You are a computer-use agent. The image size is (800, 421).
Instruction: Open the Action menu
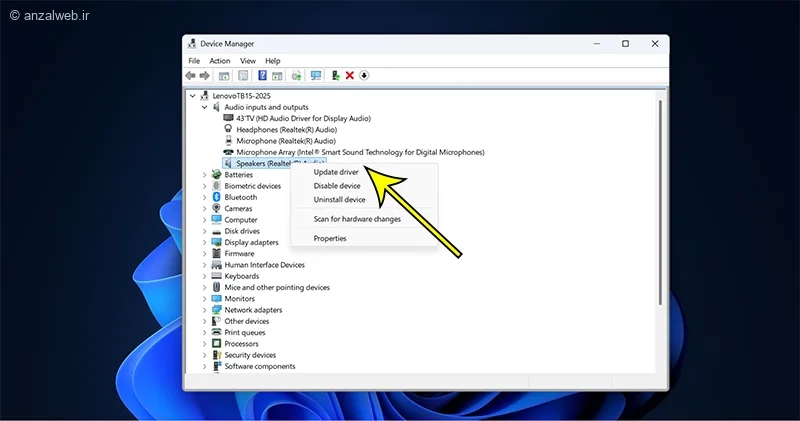220,61
